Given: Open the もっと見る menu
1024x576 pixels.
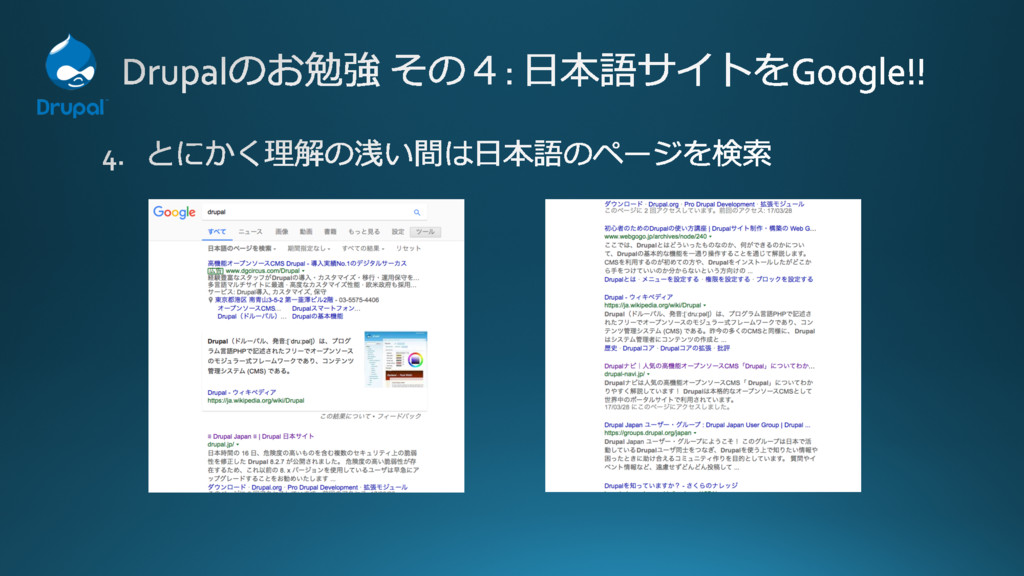Looking at the screenshot, I should click(364, 232).
